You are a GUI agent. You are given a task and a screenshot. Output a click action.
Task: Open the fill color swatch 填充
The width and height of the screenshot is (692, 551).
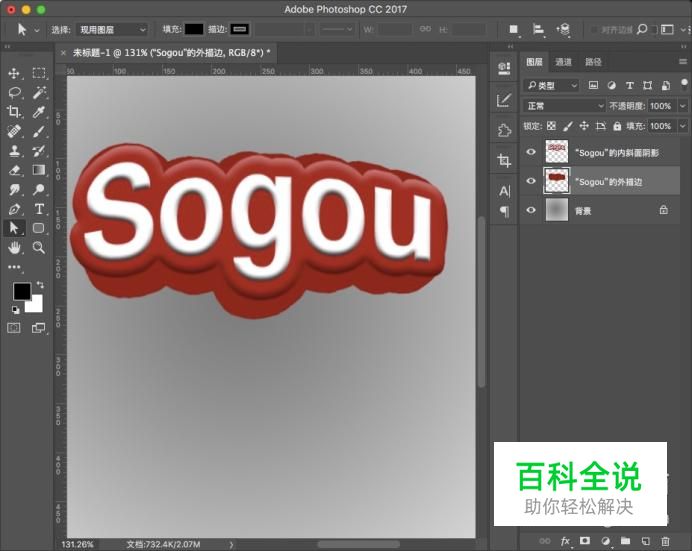click(194, 29)
